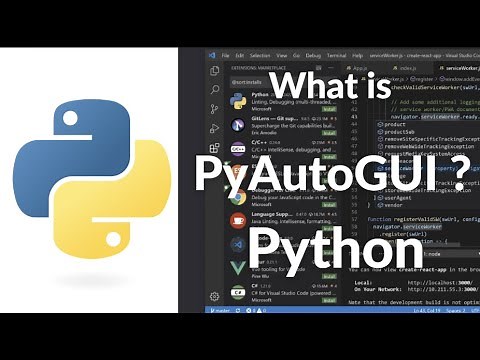Install the Python extension
The width and height of the screenshot is (480, 360).
(329, 109)
